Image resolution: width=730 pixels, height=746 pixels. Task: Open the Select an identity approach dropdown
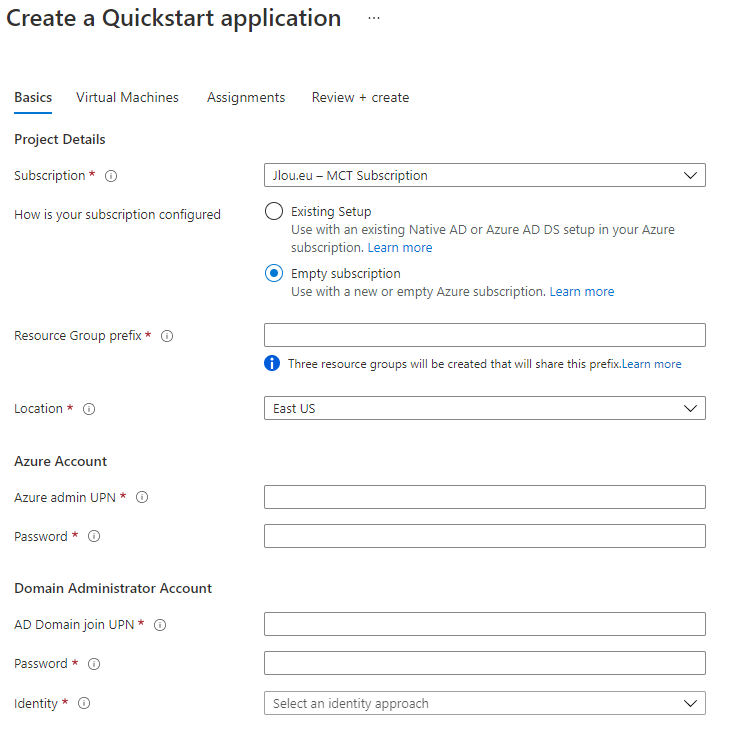coord(484,703)
